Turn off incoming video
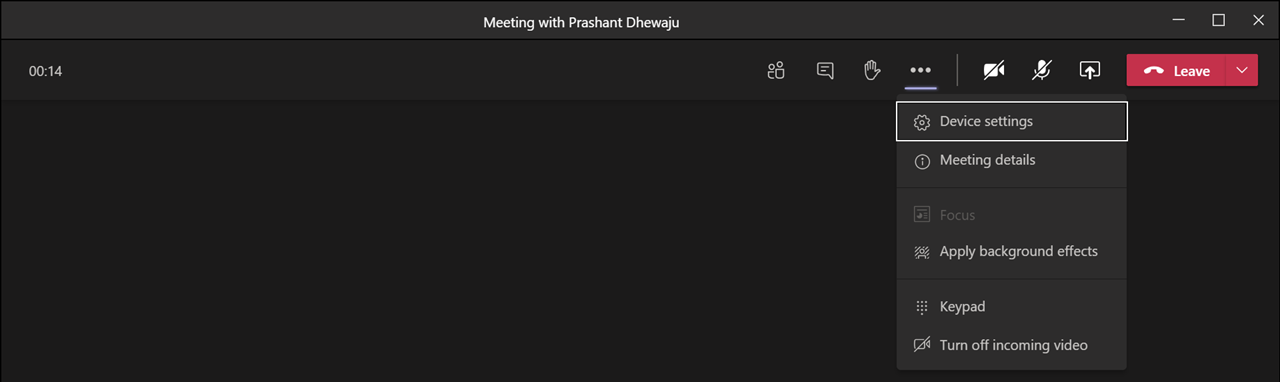The height and width of the screenshot is (382, 1280). click(1012, 345)
